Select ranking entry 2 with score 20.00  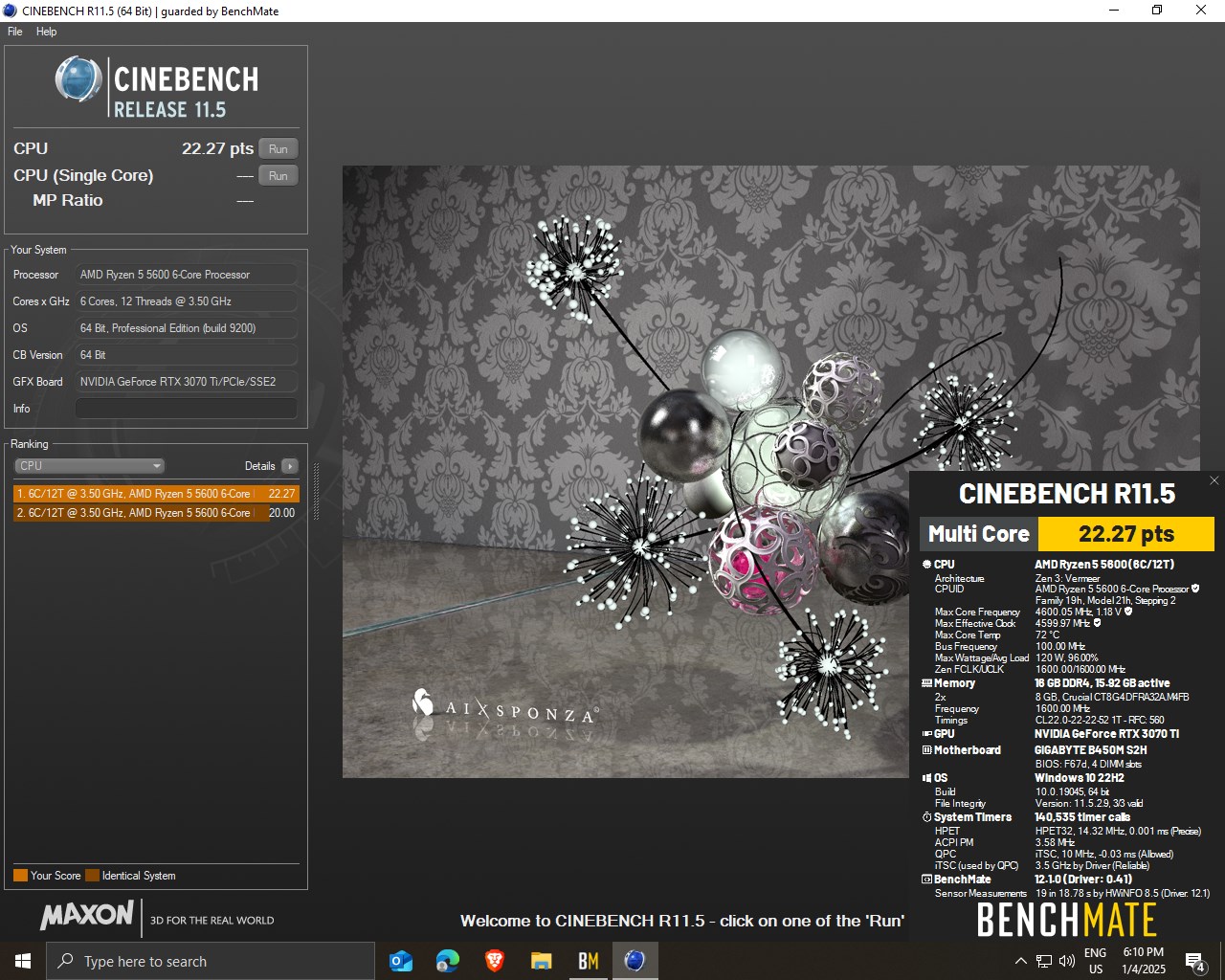coord(156,513)
